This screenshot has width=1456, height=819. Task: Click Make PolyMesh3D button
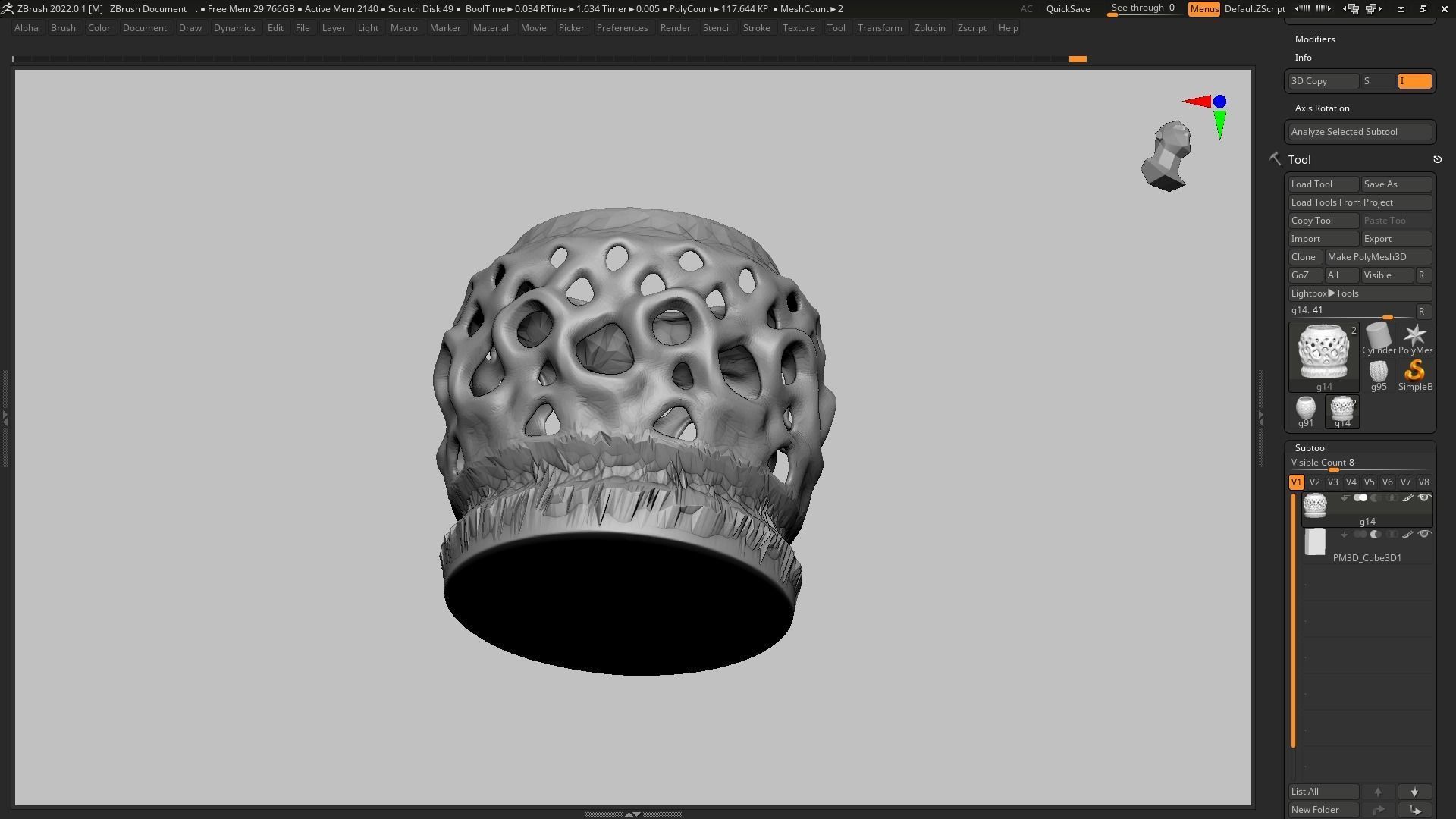(1378, 257)
